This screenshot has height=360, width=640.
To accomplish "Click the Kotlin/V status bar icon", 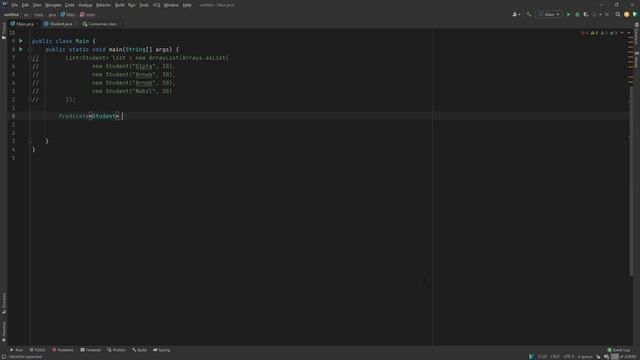I will click(531, 357).
